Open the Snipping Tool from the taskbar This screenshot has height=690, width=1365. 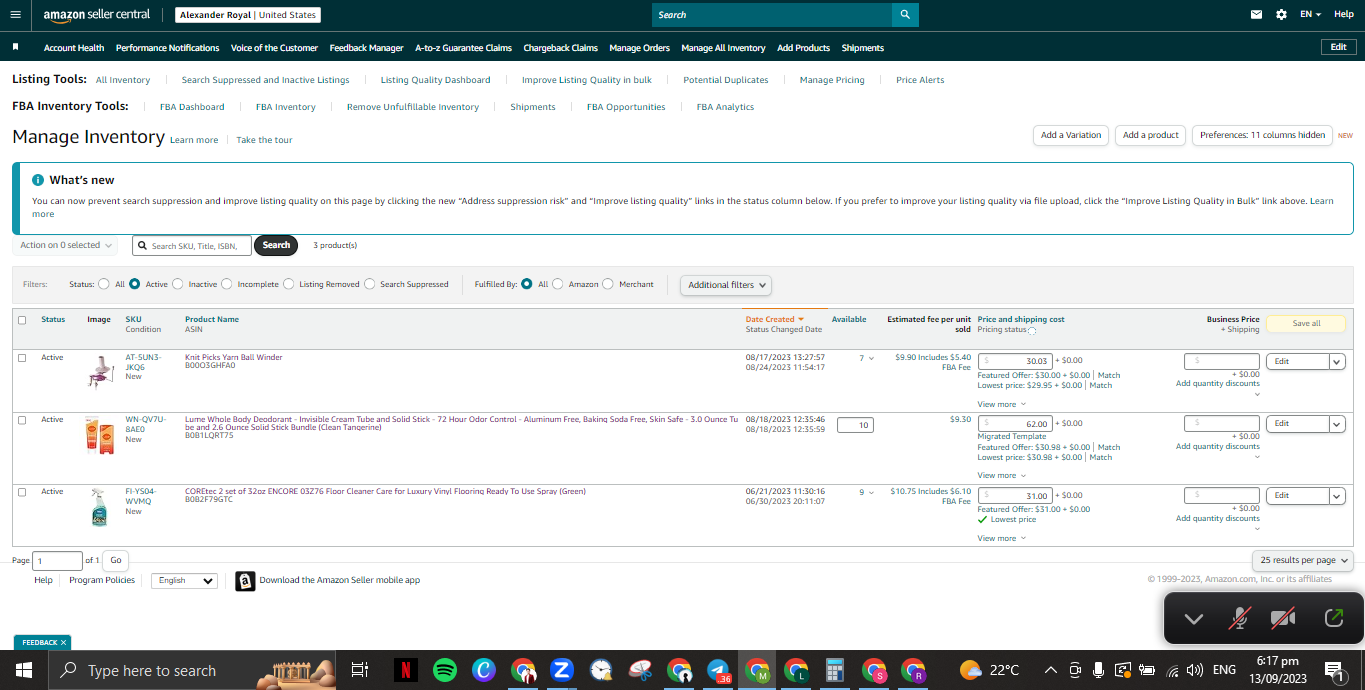640,670
